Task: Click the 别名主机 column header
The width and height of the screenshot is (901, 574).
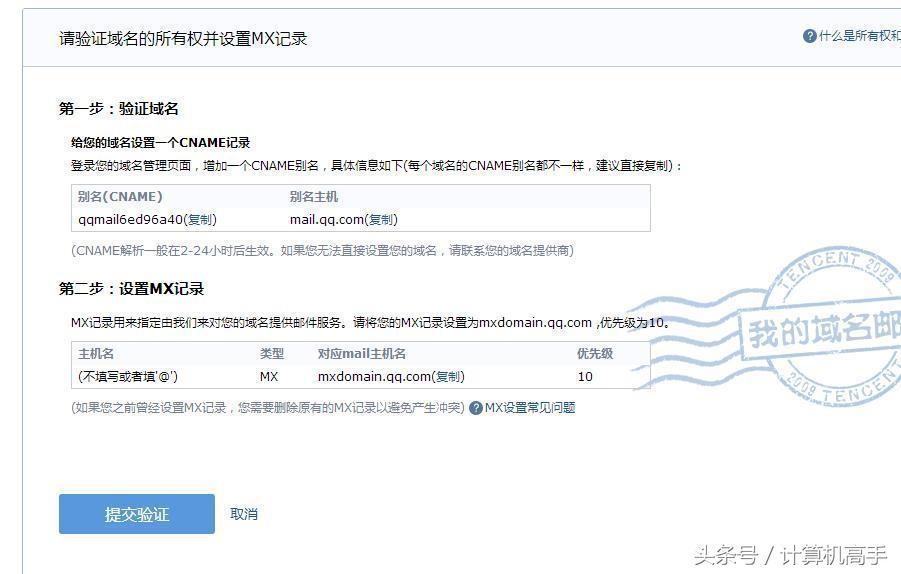Action: click(x=314, y=197)
